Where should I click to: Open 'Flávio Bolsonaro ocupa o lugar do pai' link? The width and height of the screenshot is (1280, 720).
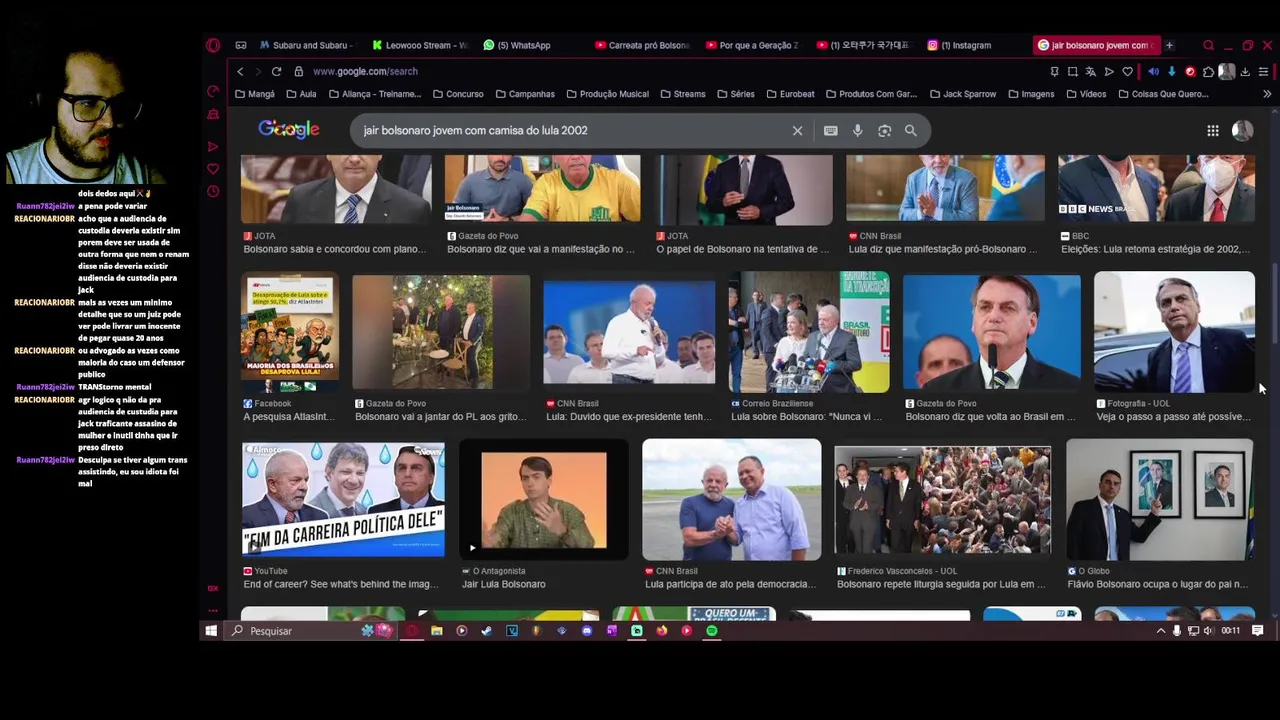click(1158, 584)
